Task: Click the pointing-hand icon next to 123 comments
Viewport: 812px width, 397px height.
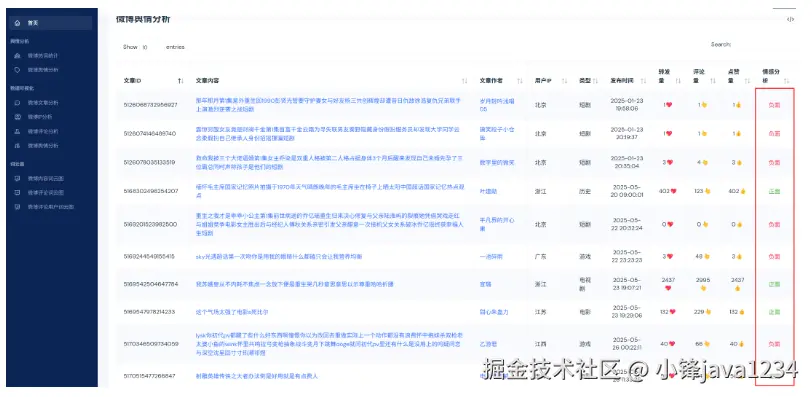Action: point(707,192)
